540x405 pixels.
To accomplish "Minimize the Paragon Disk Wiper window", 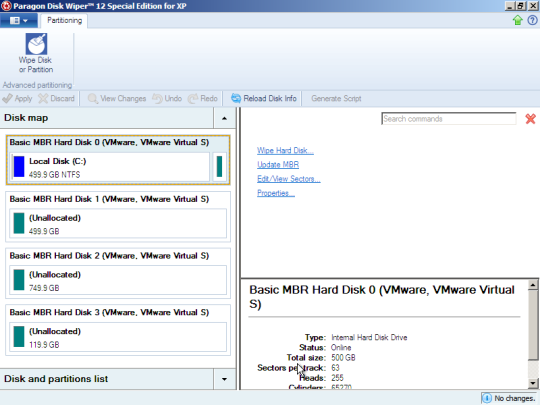I will (x=510, y=6).
